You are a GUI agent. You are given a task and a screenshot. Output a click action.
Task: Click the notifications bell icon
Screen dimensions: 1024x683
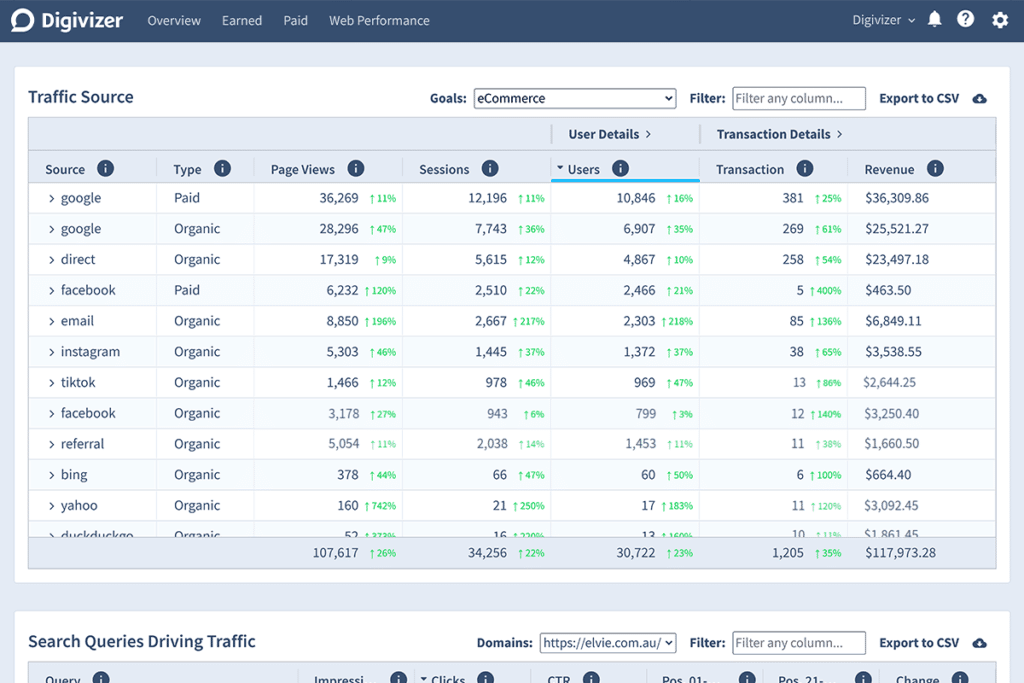click(935, 20)
